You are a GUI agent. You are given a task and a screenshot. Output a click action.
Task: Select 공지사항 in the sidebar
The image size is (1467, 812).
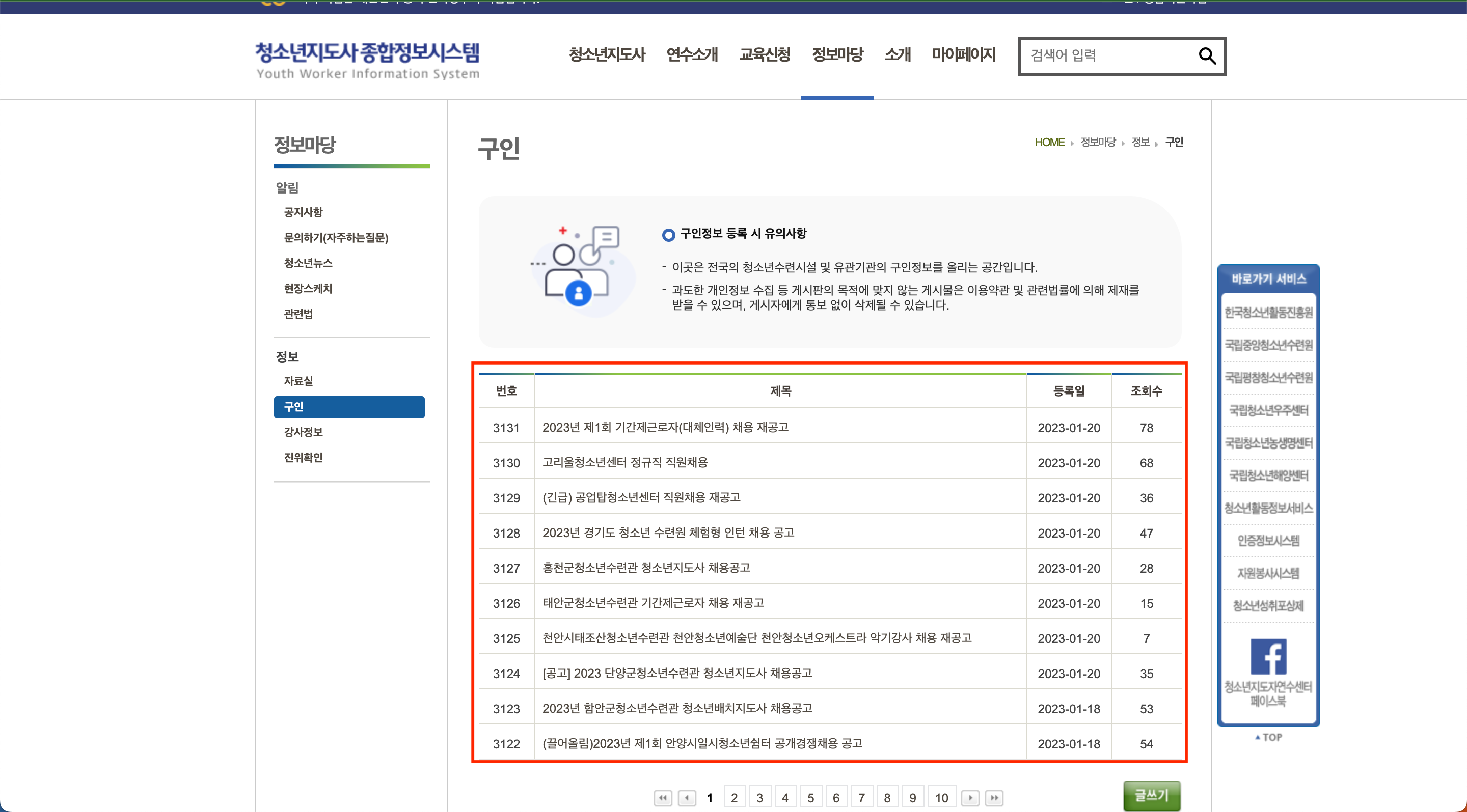click(x=303, y=212)
